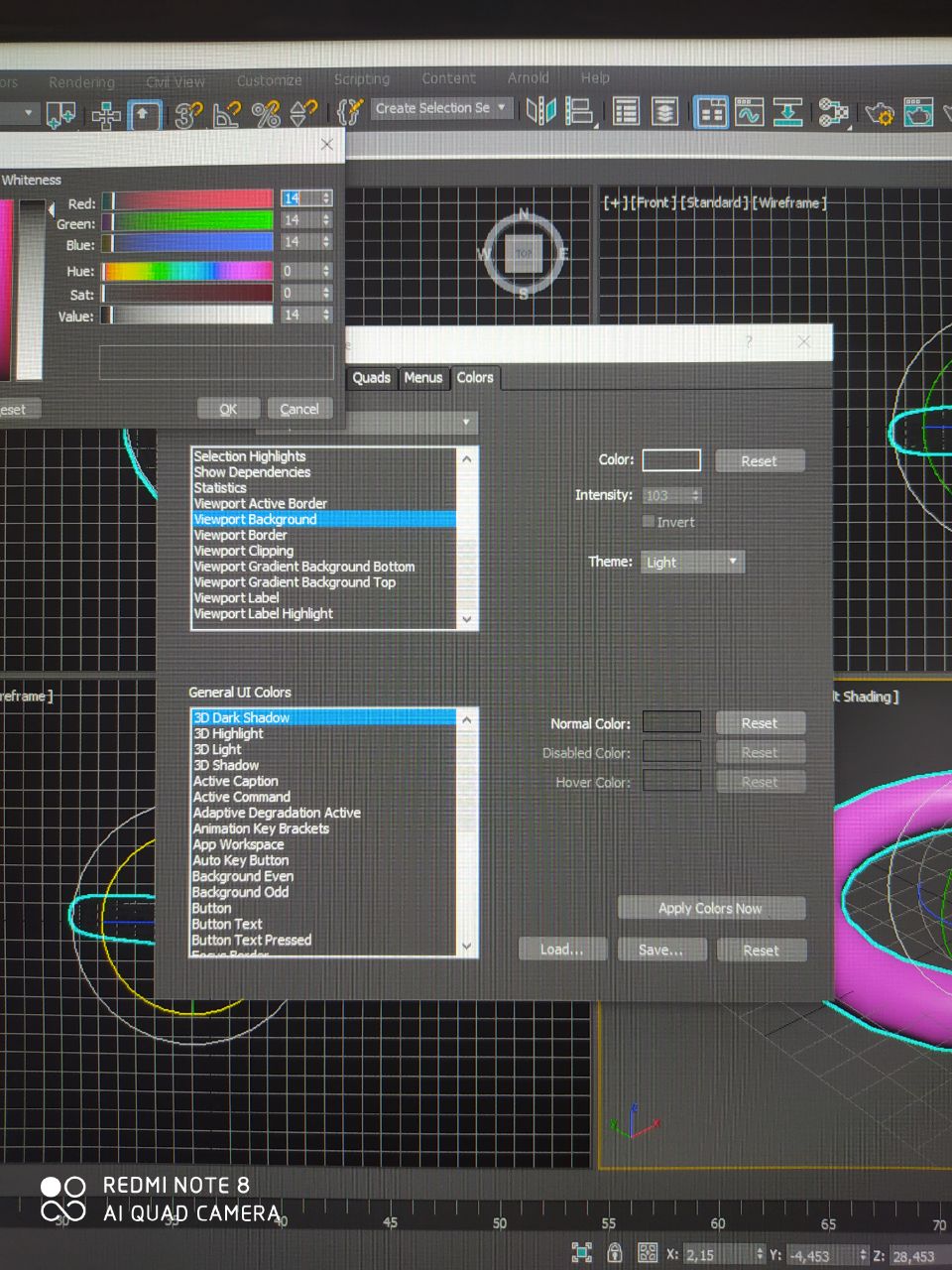Screen dimensions: 952x1270
Task: Open the Rendered Frame Window icon
Action: (918, 112)
